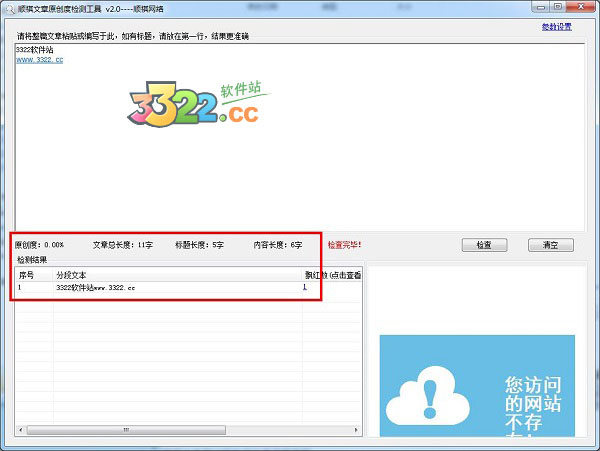This screenshot has width=600, height=451.
Task: Click the application icon in the title bar
Action: 9,8
